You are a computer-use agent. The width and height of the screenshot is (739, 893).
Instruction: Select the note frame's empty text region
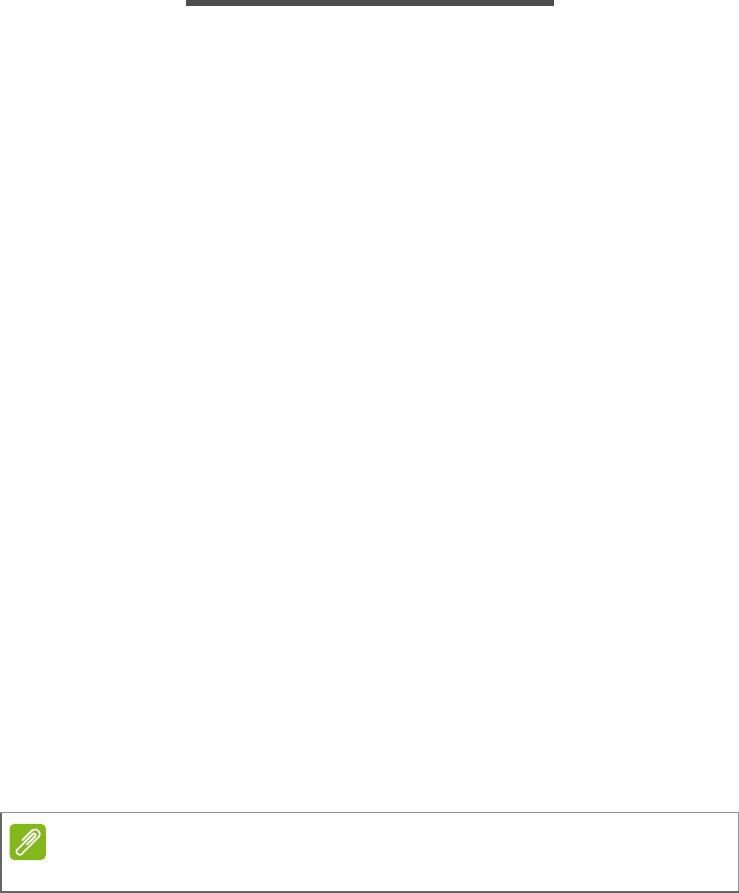392,852
